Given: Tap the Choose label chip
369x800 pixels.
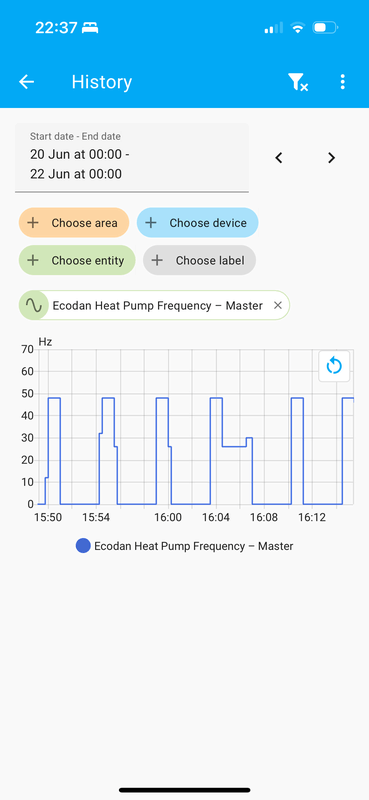Looking at the screenshot, I should tap(200, 260).
